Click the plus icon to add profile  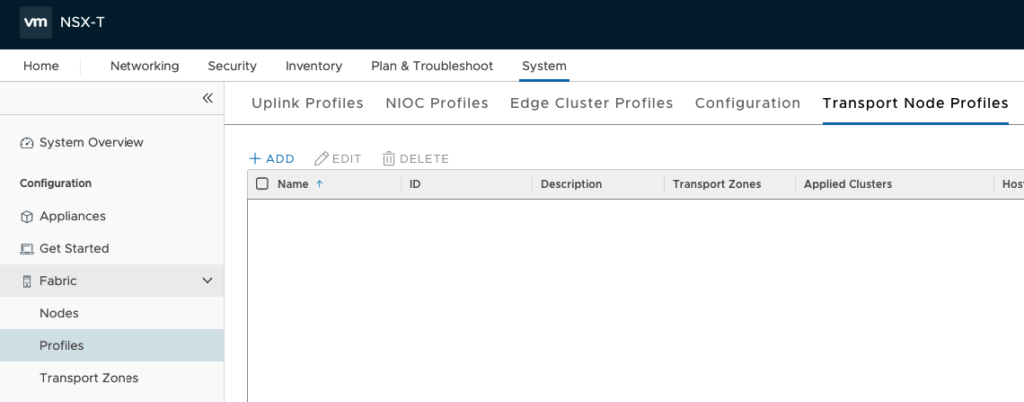255,159
